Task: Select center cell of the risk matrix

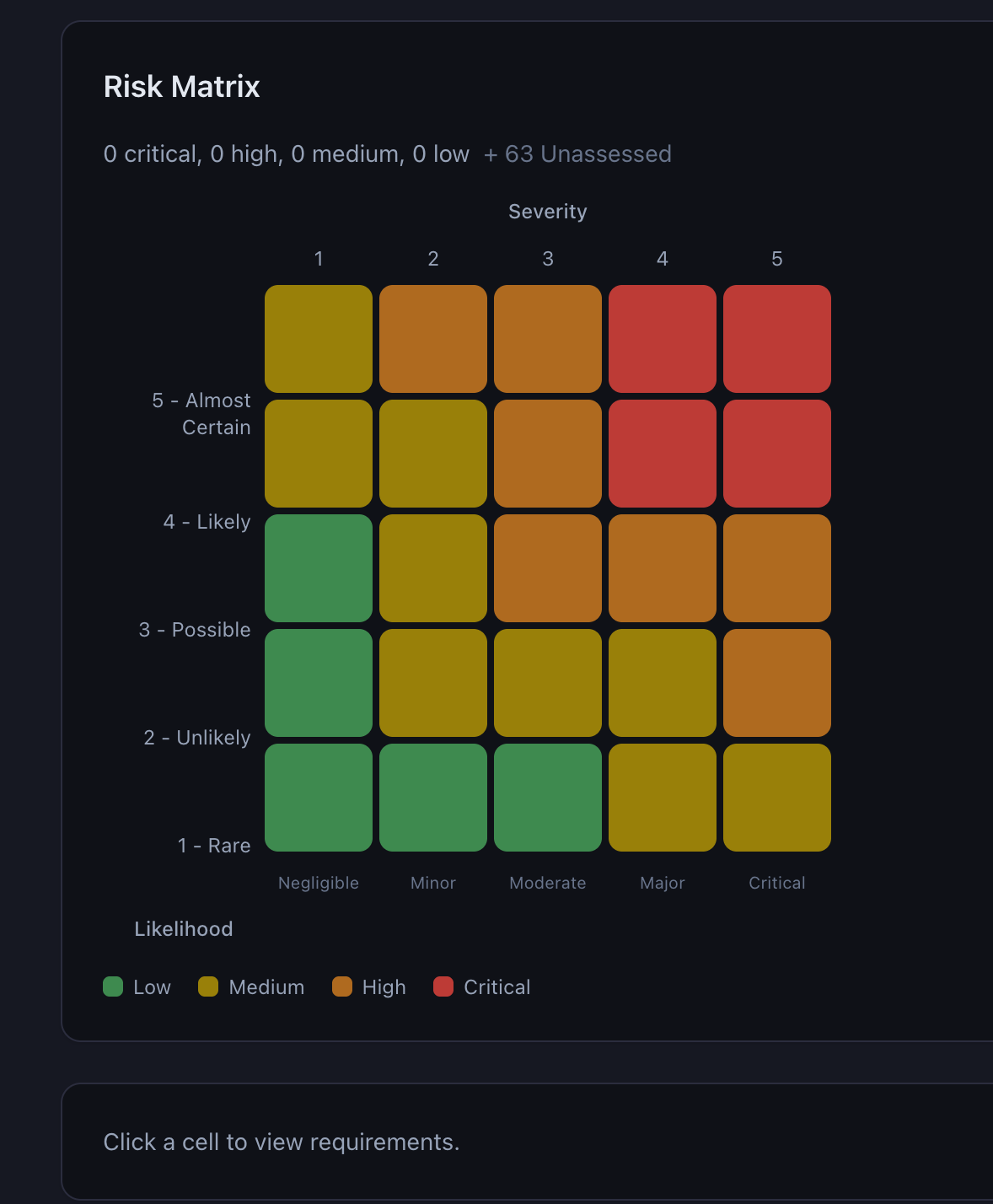Action: (548, 568)
